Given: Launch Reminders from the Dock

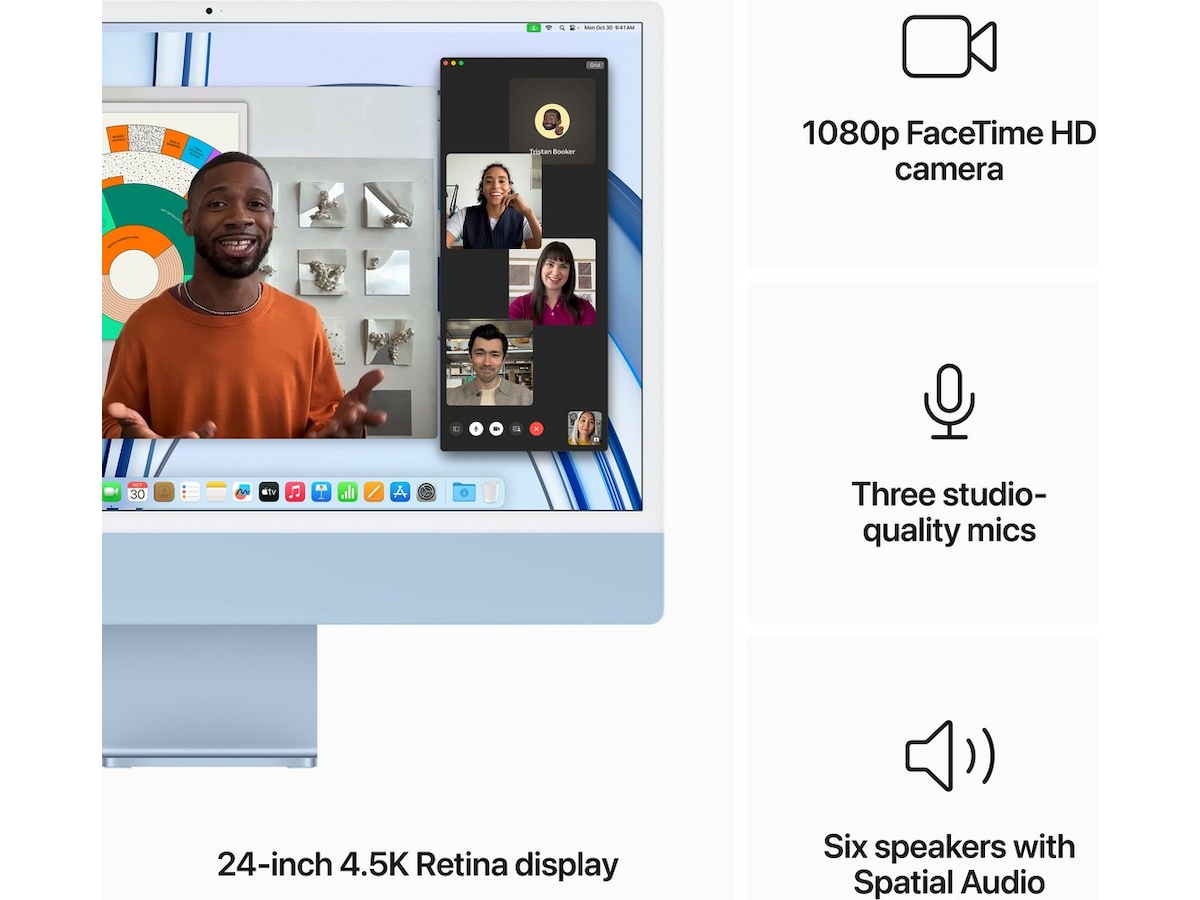Looking at the screenshot, I should coord(190,492).
